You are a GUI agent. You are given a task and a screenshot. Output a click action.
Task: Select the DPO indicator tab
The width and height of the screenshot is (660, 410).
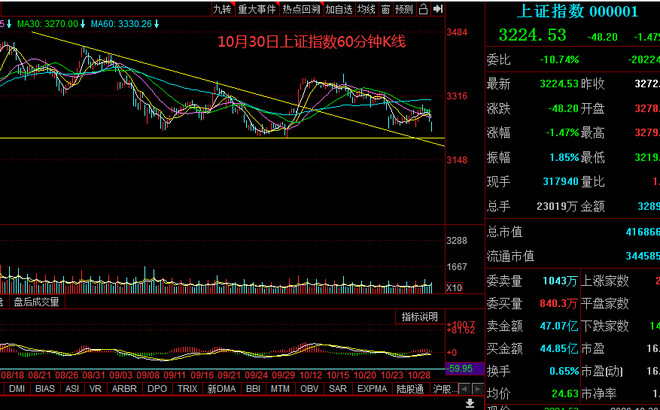(x=157, y=389)
